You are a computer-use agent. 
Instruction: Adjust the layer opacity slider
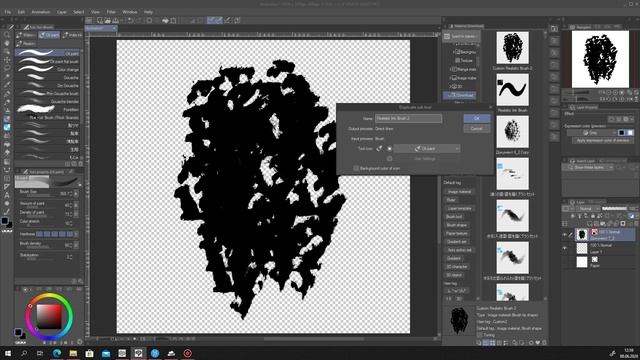(x=614, y=209)
